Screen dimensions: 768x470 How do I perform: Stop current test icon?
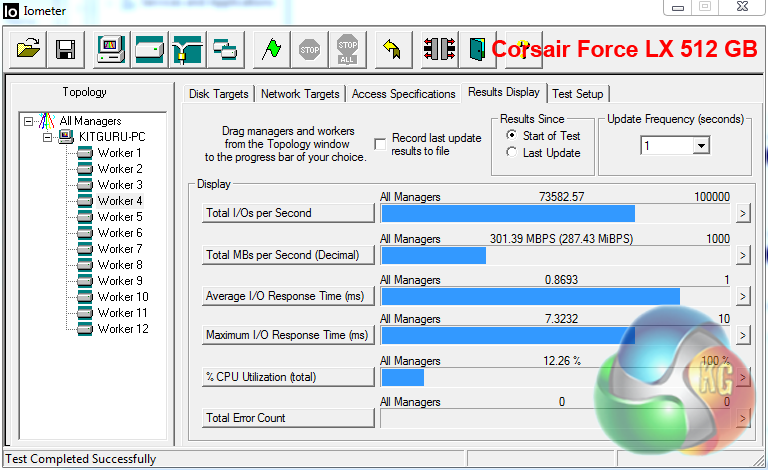[x=310, y=49]
